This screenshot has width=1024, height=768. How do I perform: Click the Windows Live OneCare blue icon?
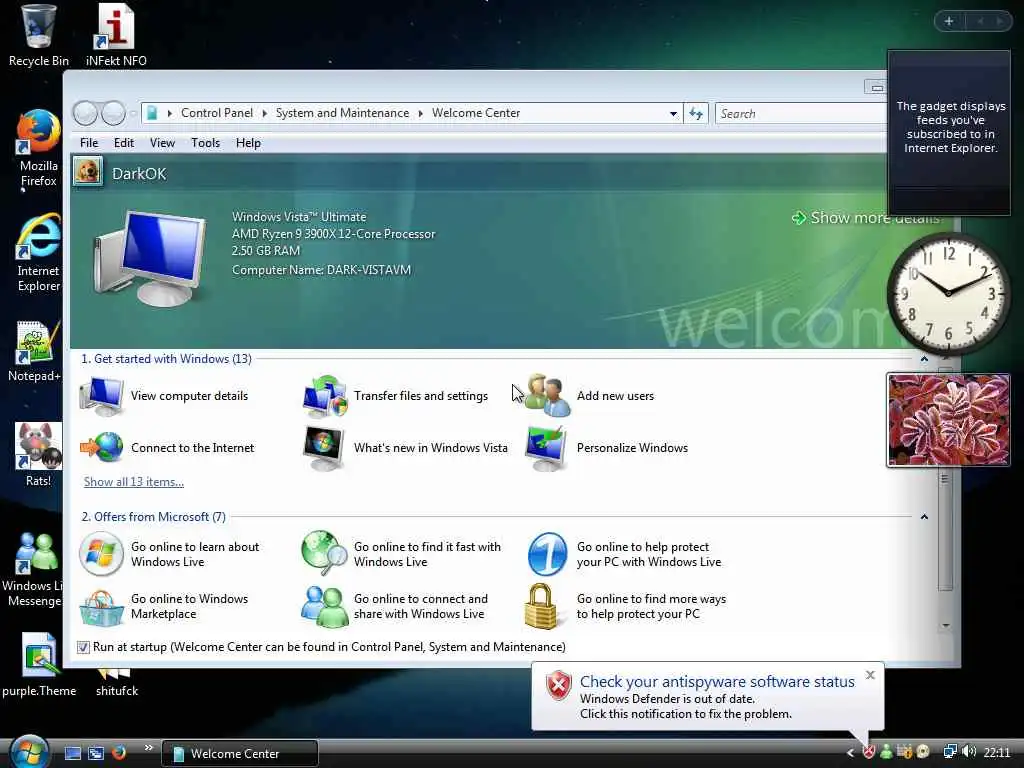[547, 554]
